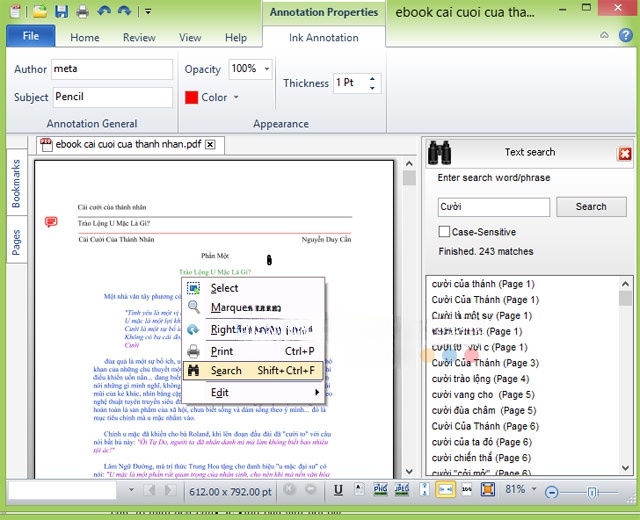Viewport: 640px width, 520px height.
Task: Click the binoculars icon in Text search panel
Action: coord(439,153)
